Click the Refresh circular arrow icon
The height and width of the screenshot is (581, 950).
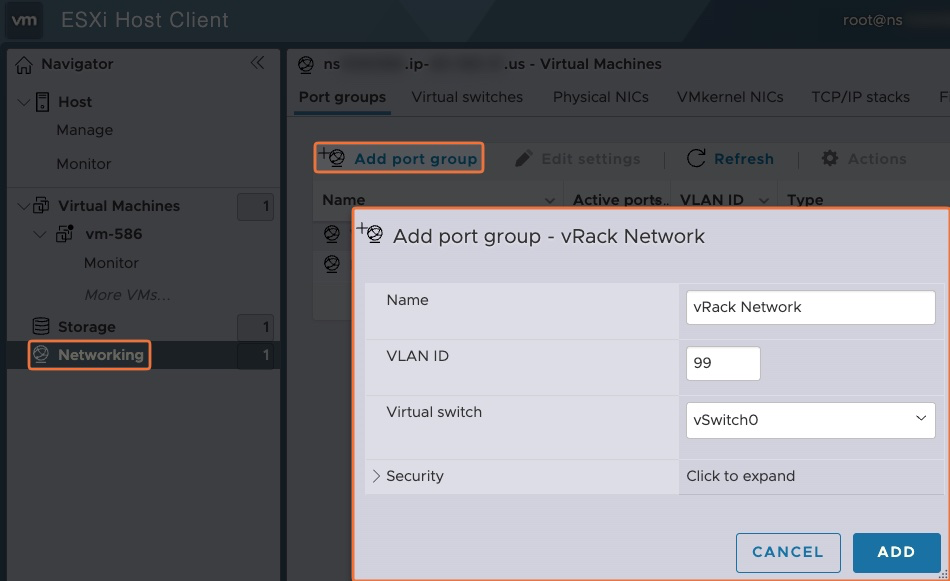[x=696, y=158]
